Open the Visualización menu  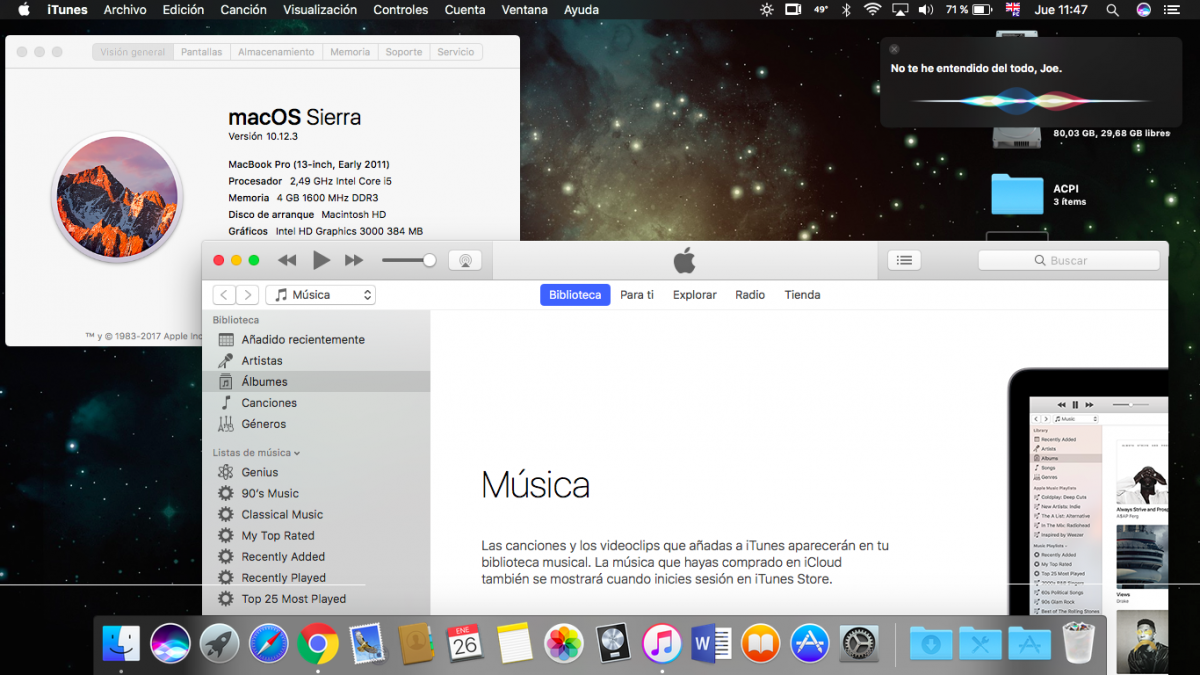pyautogui.click(x=319, y=10)
